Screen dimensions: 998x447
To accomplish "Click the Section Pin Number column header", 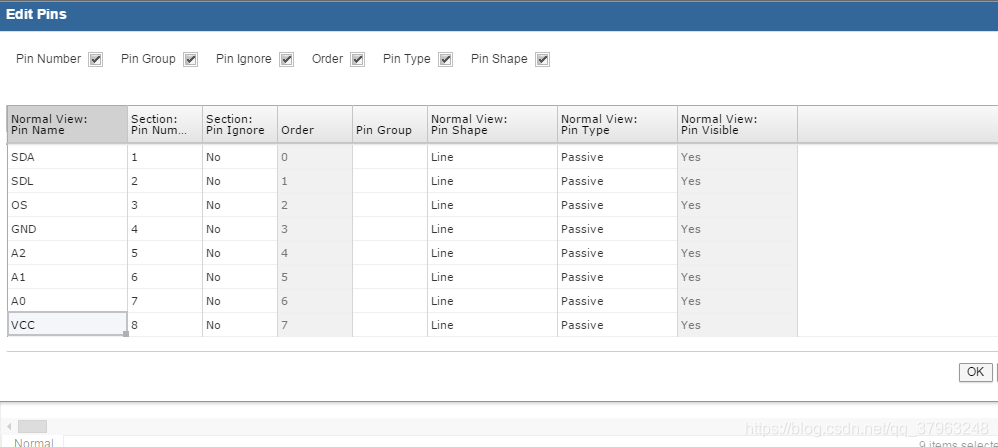I will pos(164,124).
